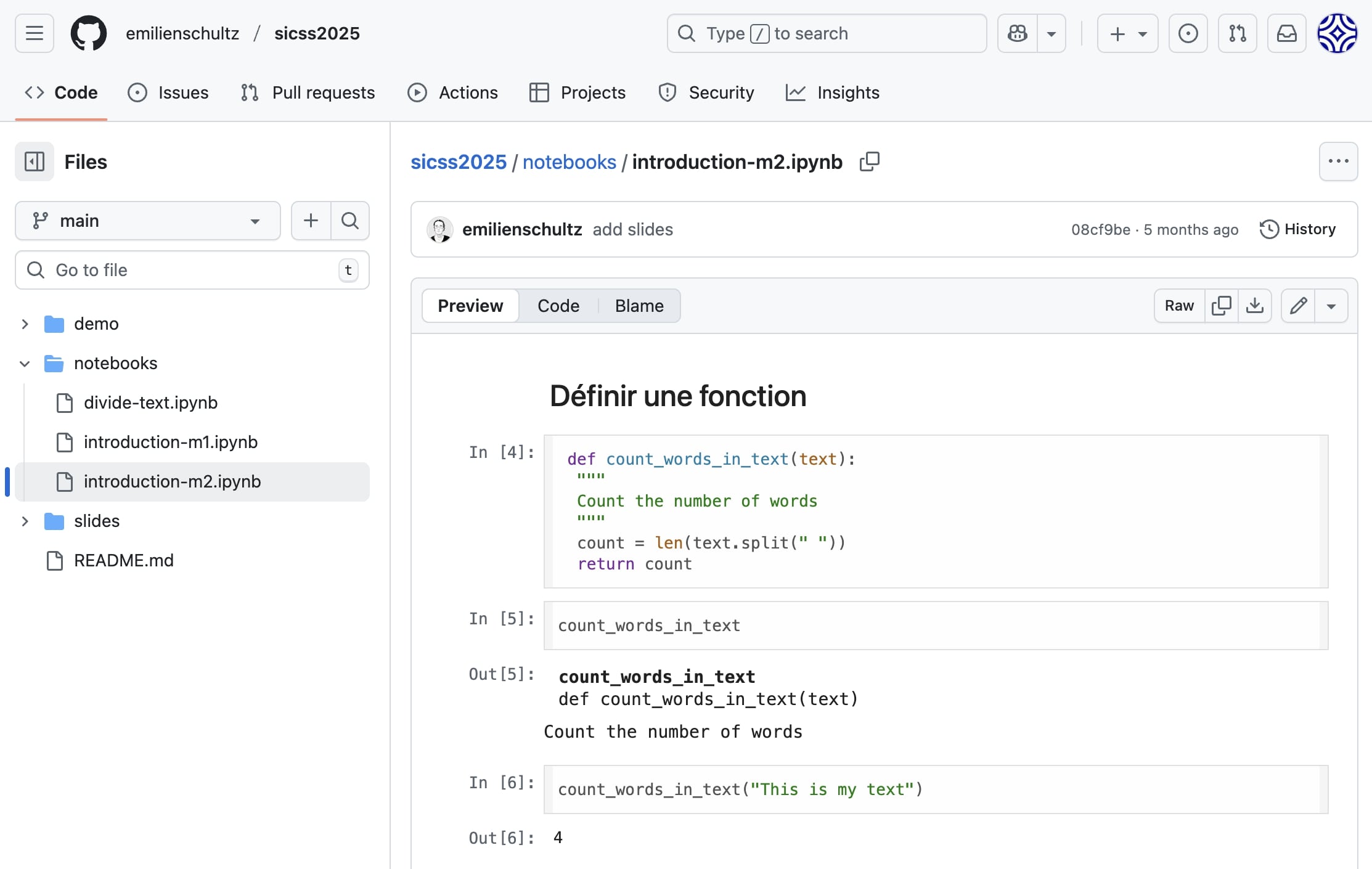Copy the file path icon next to introduction-m2.ipynb

tap(869, 161)
